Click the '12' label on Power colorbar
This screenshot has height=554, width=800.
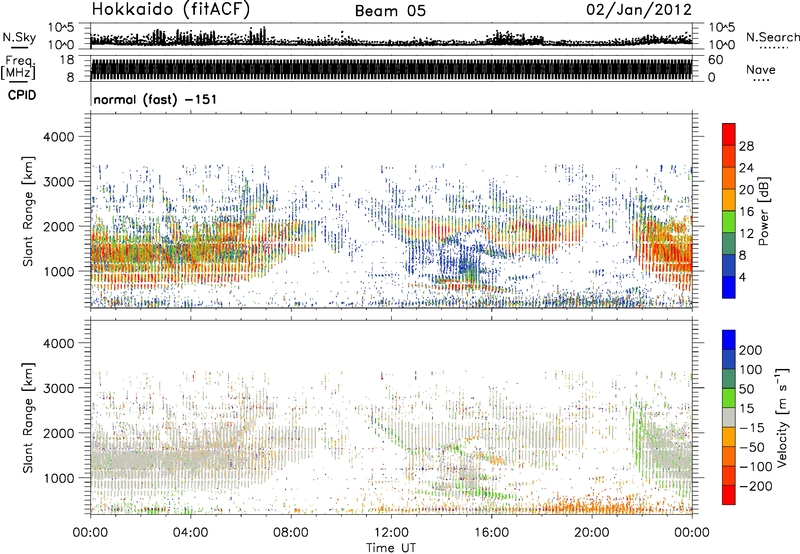coord(746,234)
